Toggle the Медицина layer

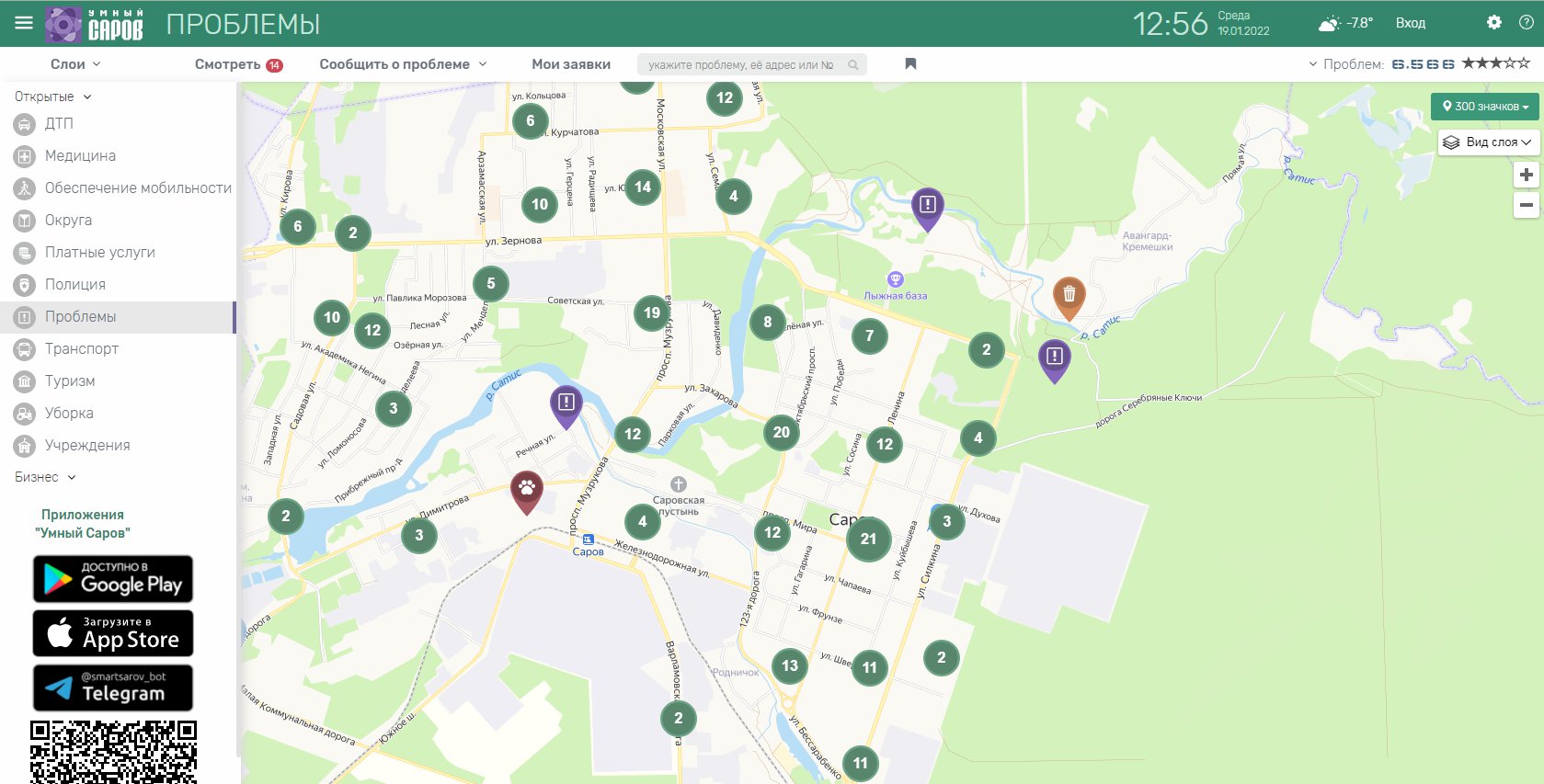[80, 156]
